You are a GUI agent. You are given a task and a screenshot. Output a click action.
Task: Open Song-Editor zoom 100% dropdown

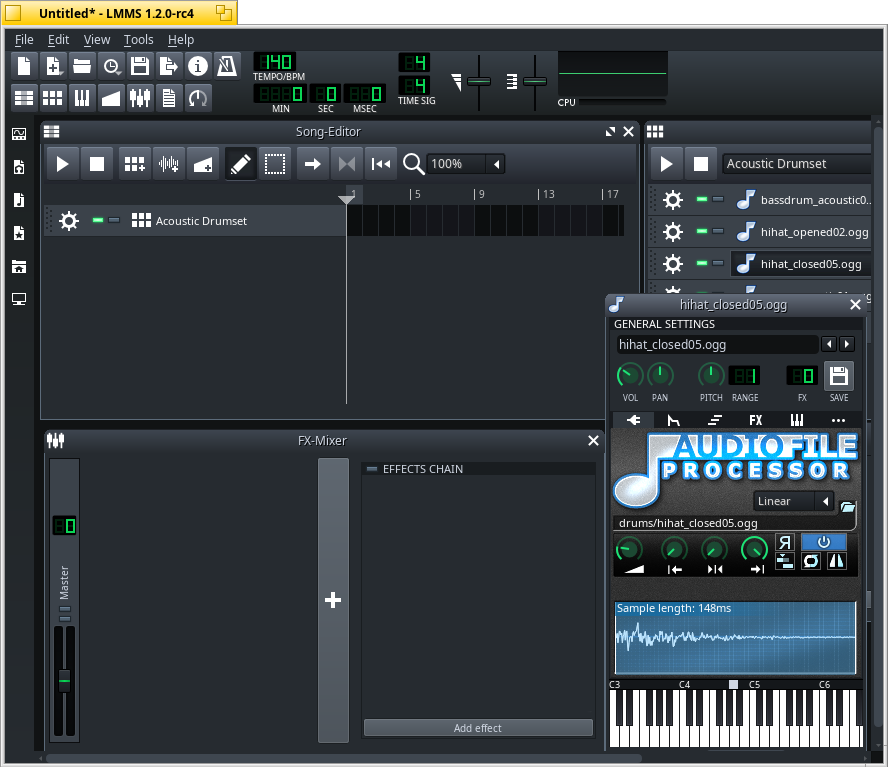coord(465,164)
